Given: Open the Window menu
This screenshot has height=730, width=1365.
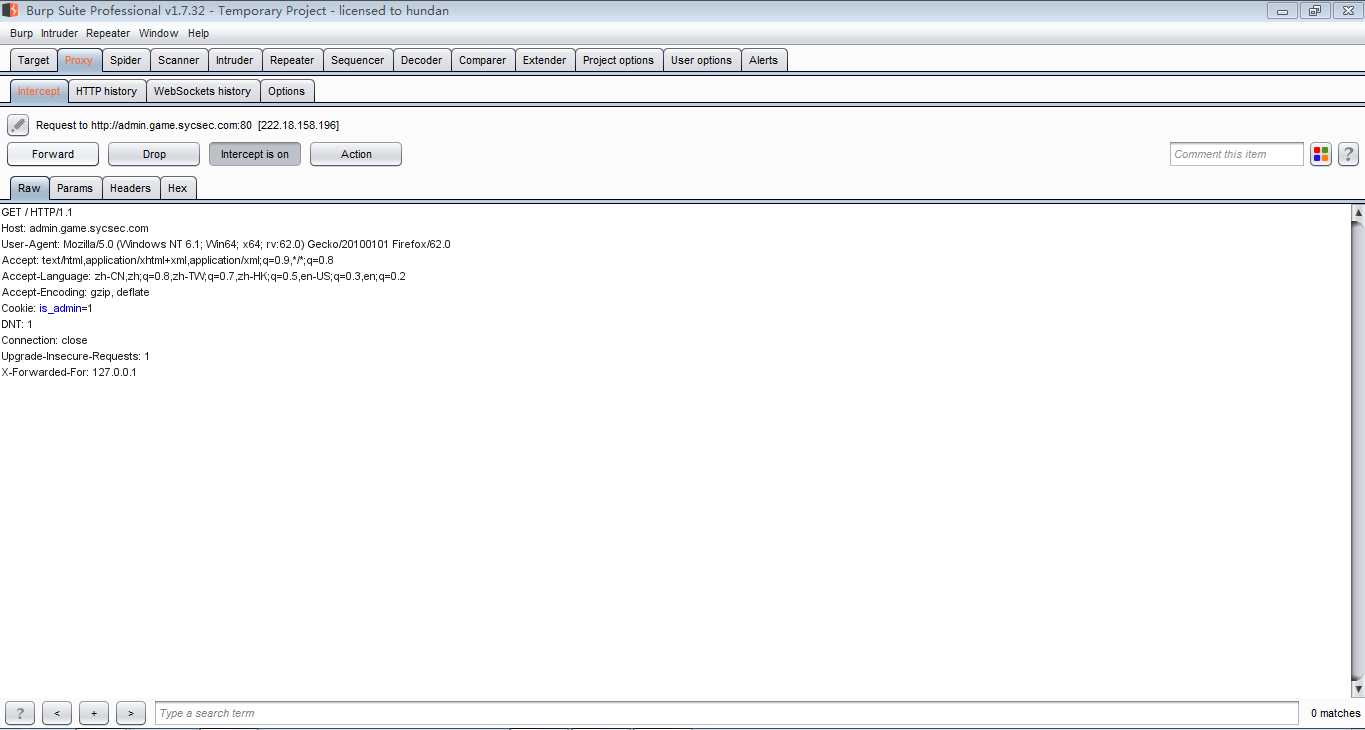Looking at the screenshot, I should (x=159, y=33).
